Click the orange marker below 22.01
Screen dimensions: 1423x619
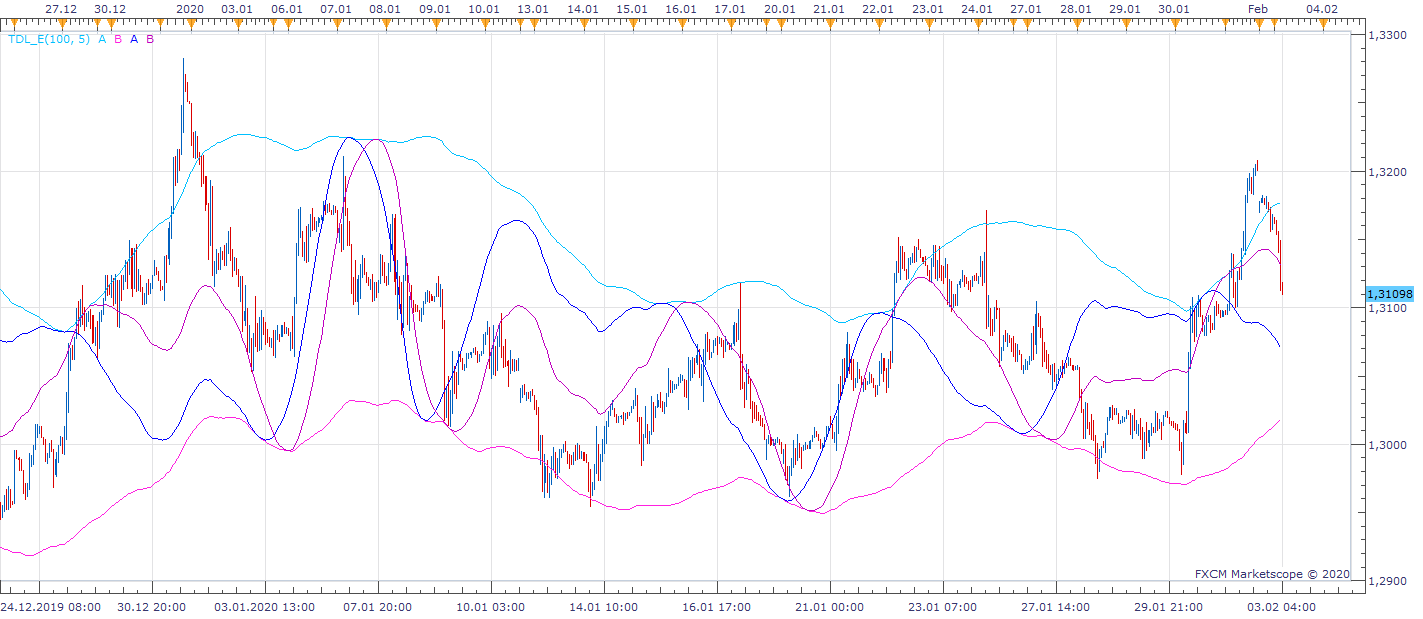point(878,24)
